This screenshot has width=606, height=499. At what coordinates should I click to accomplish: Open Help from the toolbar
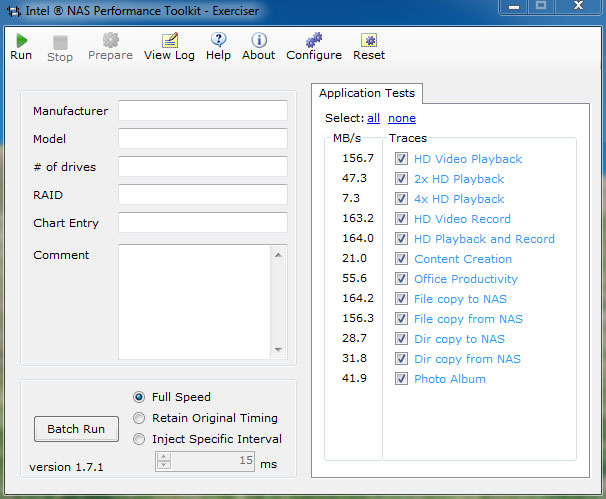coord(218,40)
